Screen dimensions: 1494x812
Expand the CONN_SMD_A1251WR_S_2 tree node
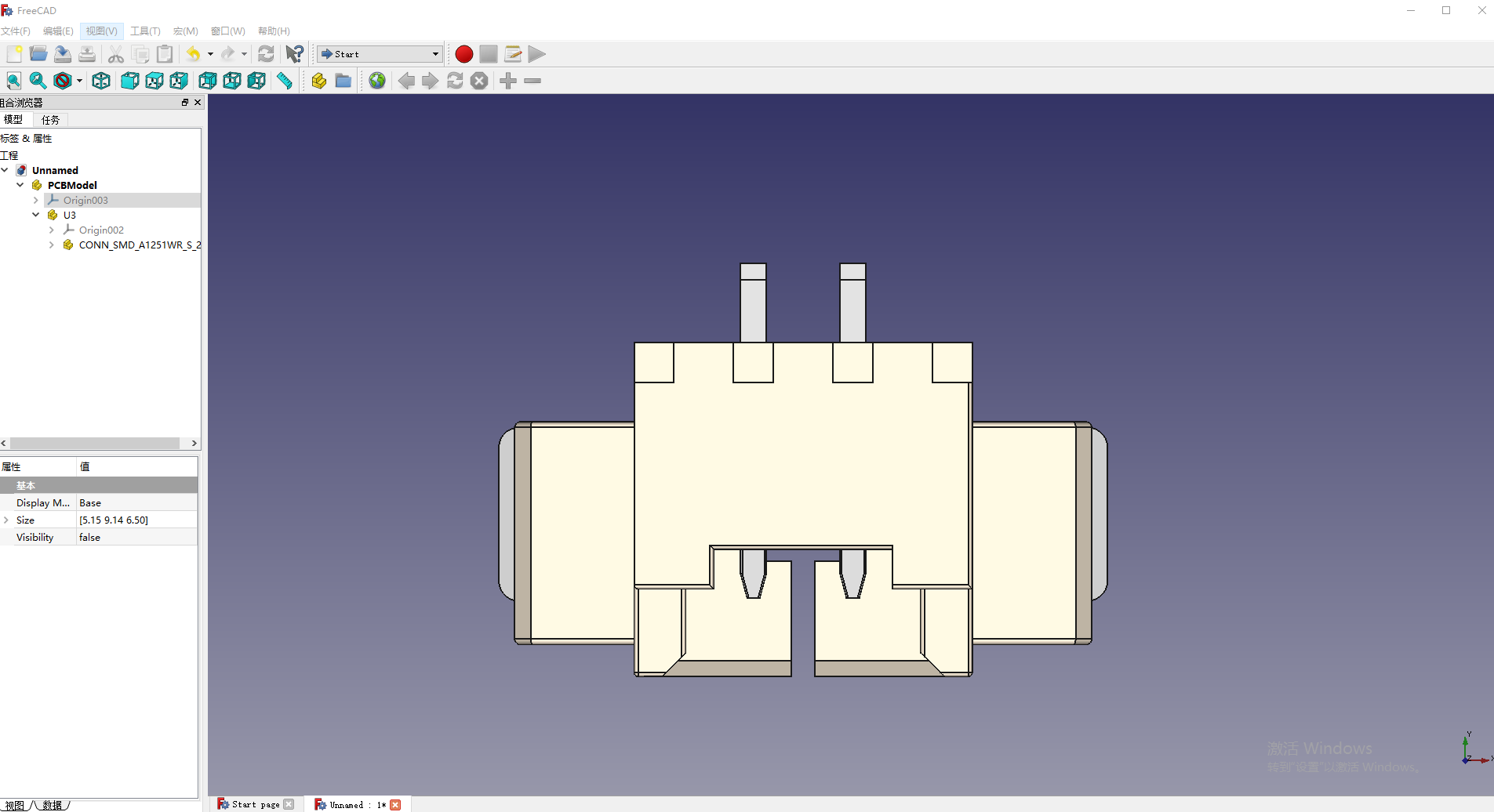(x=52, y=245)
